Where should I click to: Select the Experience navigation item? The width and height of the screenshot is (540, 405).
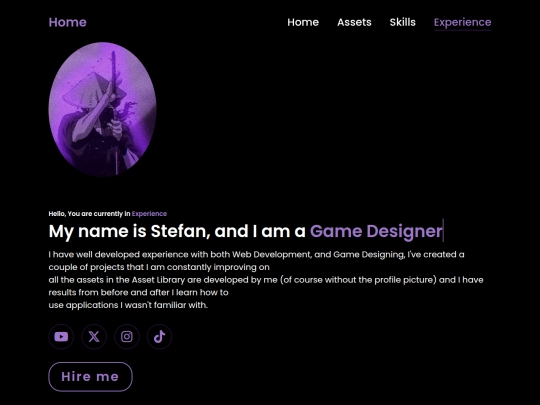point(463,23)
